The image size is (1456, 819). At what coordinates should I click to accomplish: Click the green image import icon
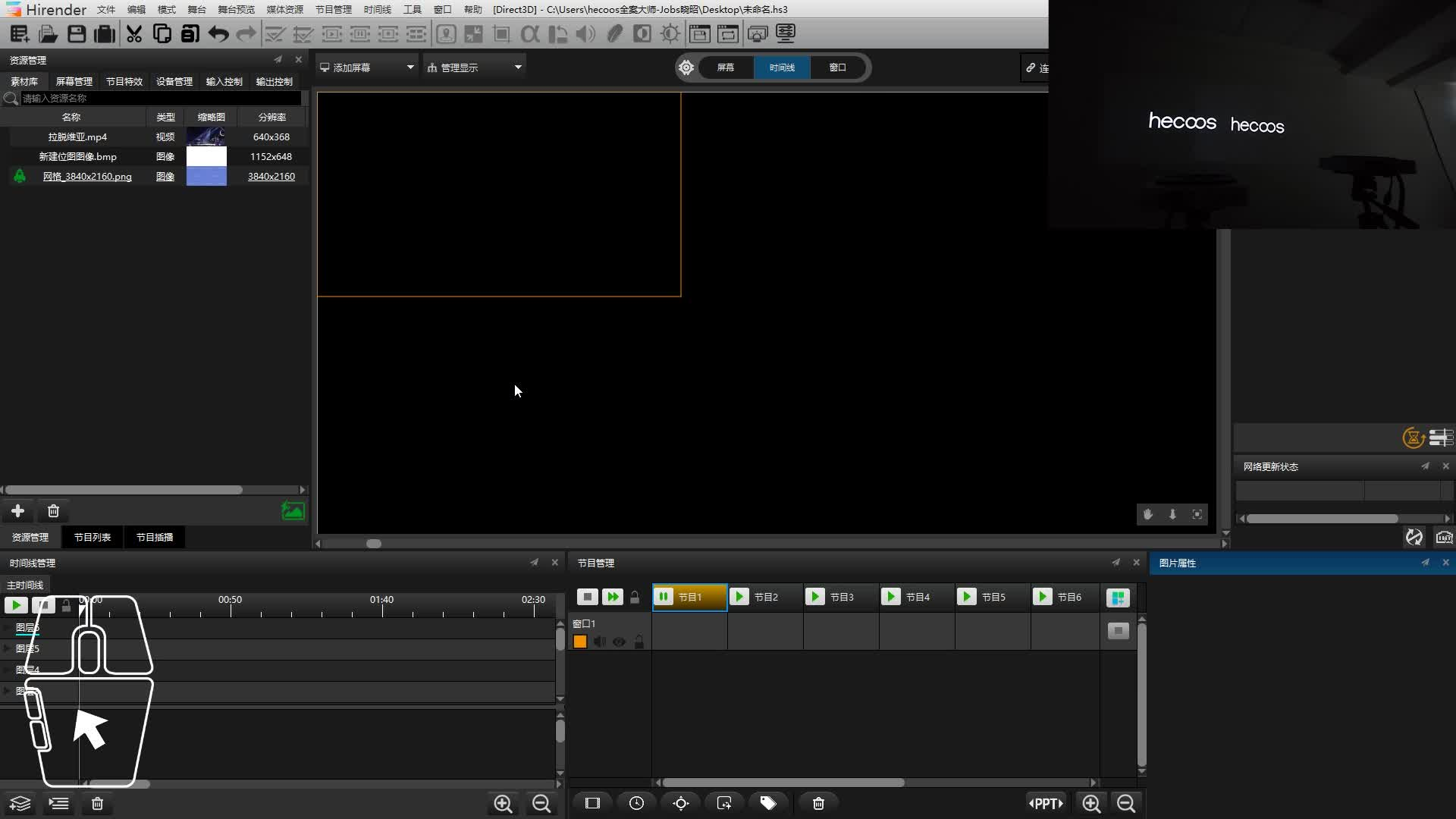pos(293,511)
